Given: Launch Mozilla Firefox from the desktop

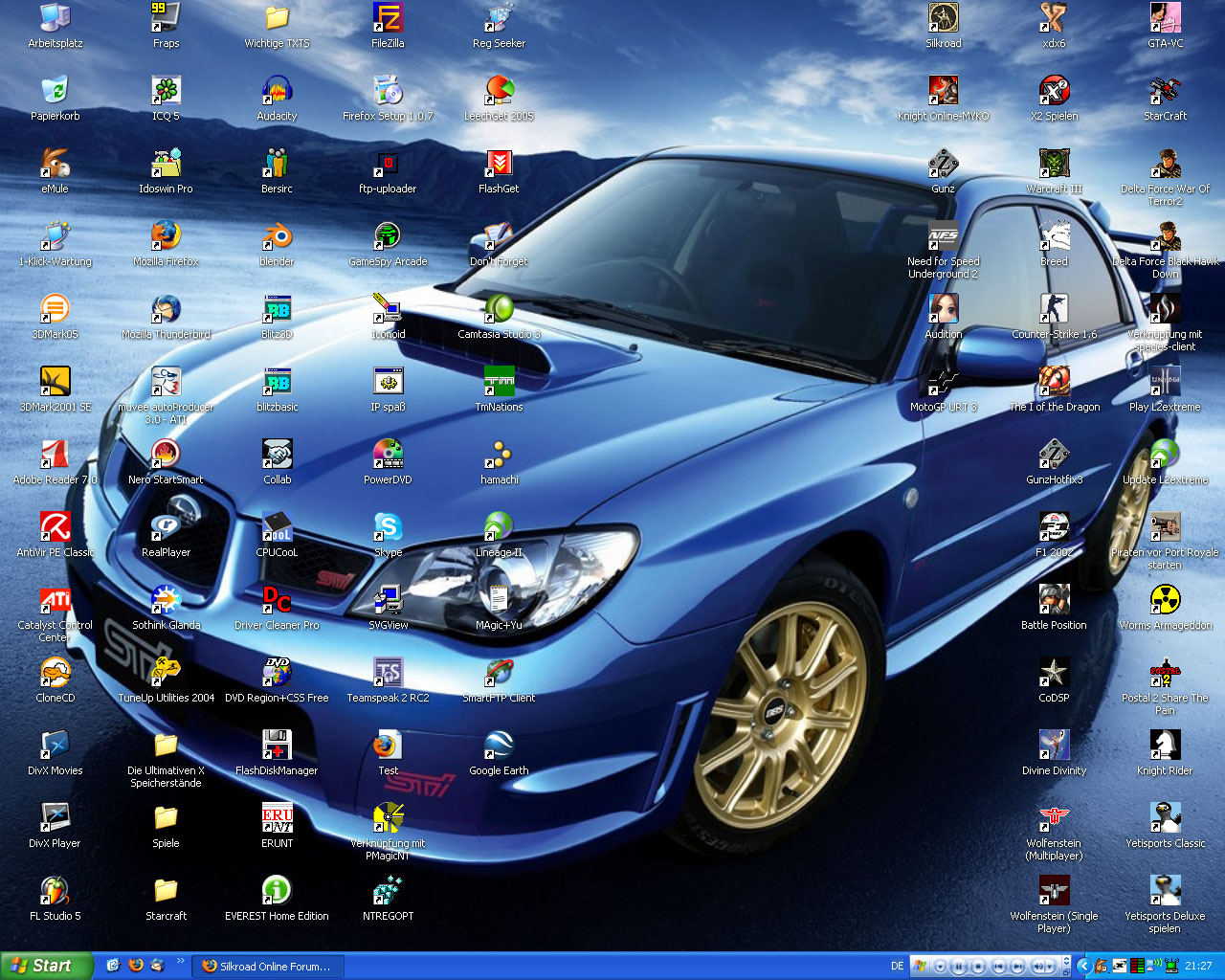Looking at the screenshot, I should point(166,237).
